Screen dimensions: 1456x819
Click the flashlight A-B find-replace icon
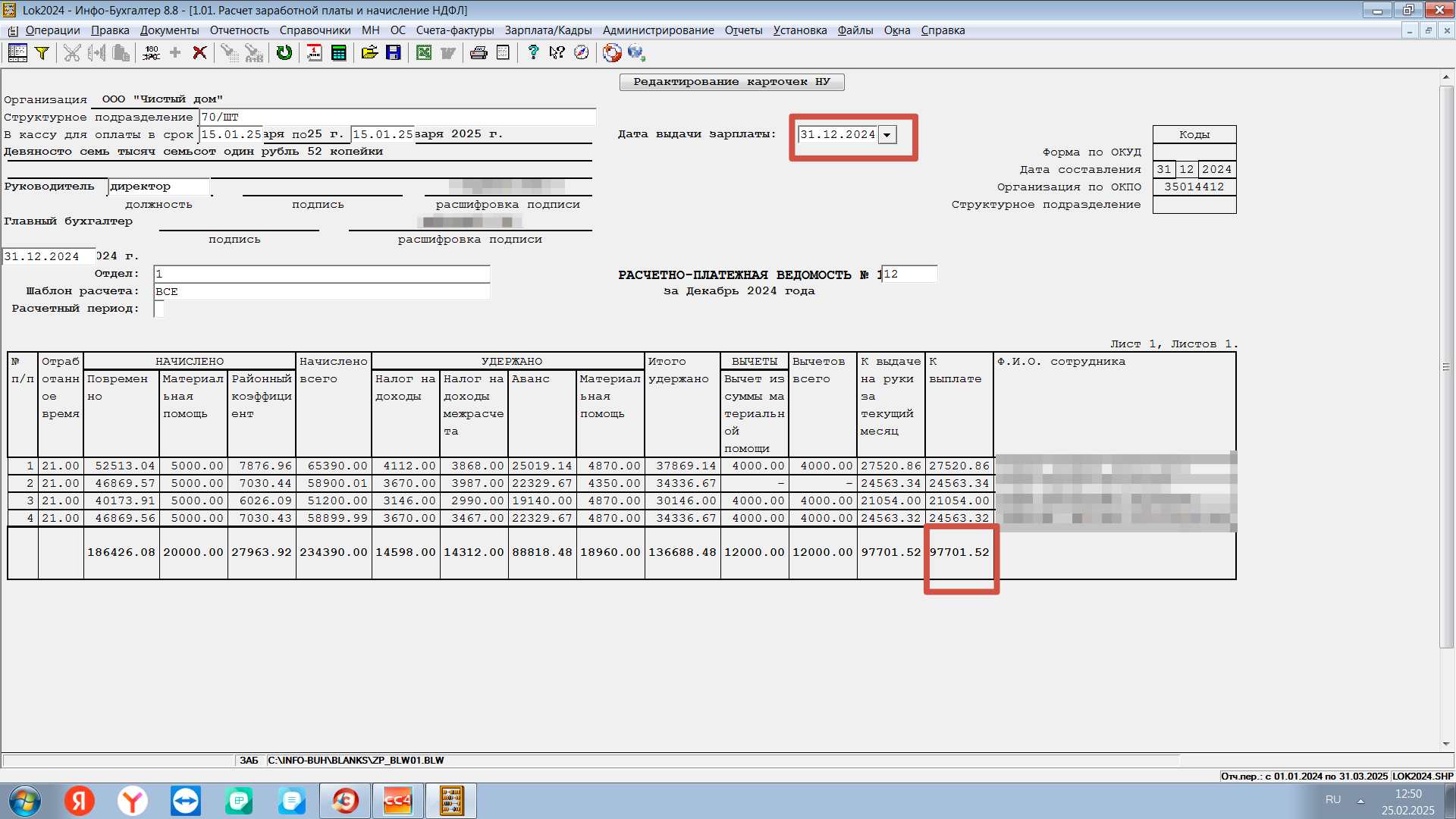254,52
